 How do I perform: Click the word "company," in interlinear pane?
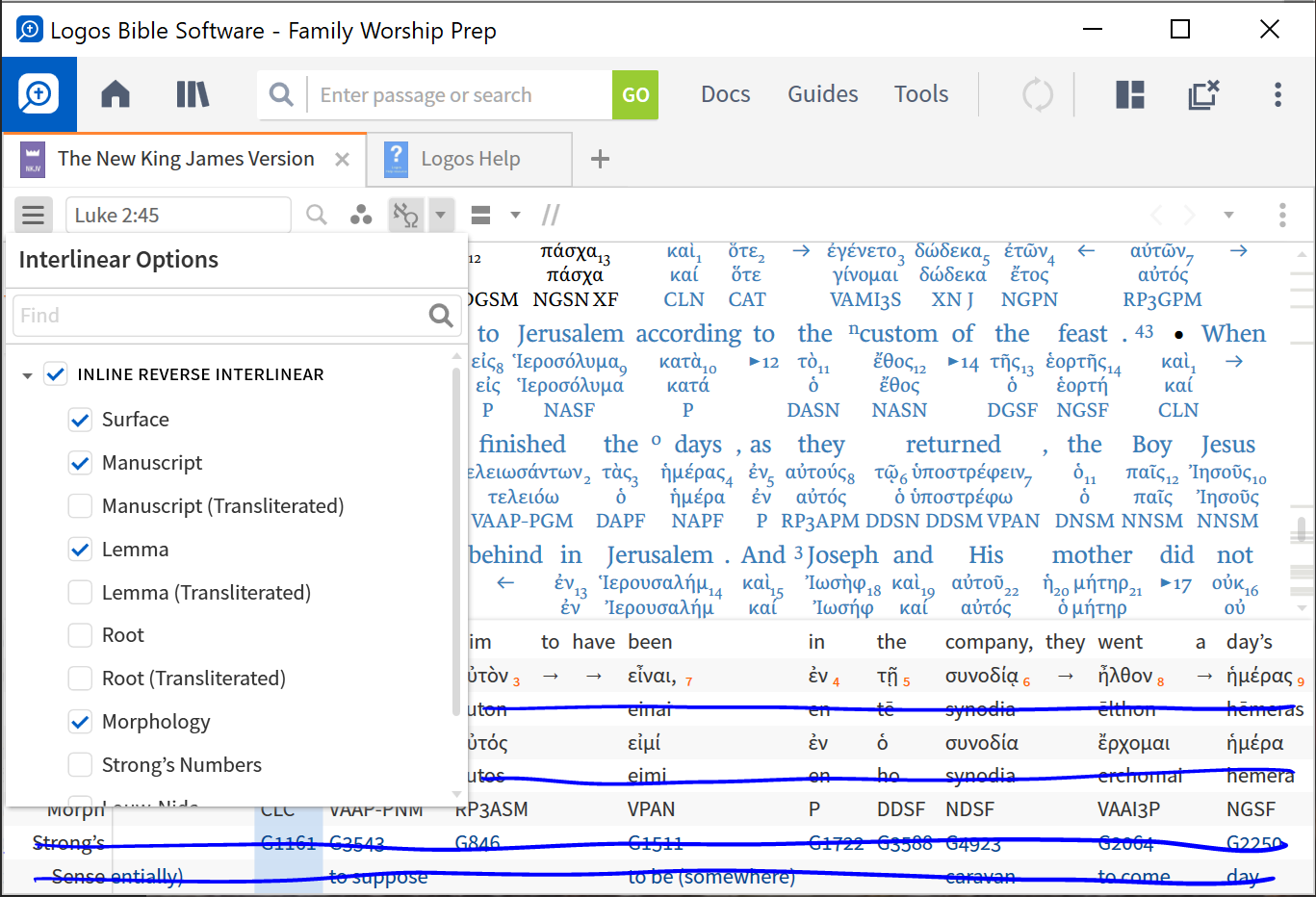pos(989,642)
